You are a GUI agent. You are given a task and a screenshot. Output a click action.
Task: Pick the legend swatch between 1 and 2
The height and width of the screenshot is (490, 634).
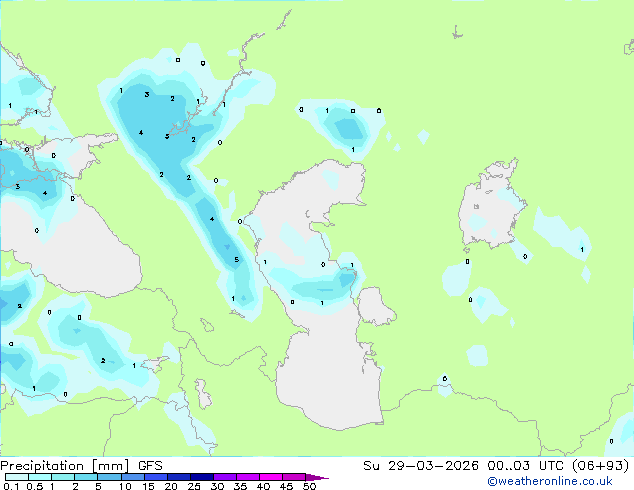(63, 477)
